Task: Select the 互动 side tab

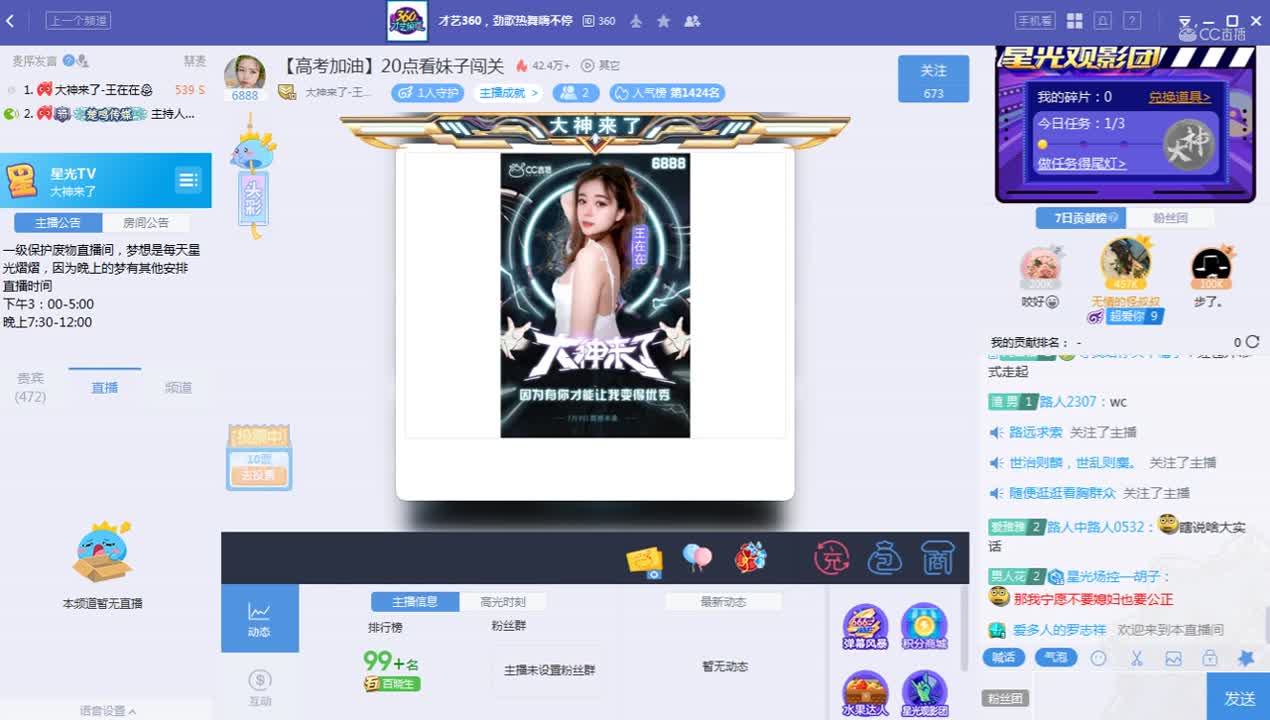Action: [260, 687]
